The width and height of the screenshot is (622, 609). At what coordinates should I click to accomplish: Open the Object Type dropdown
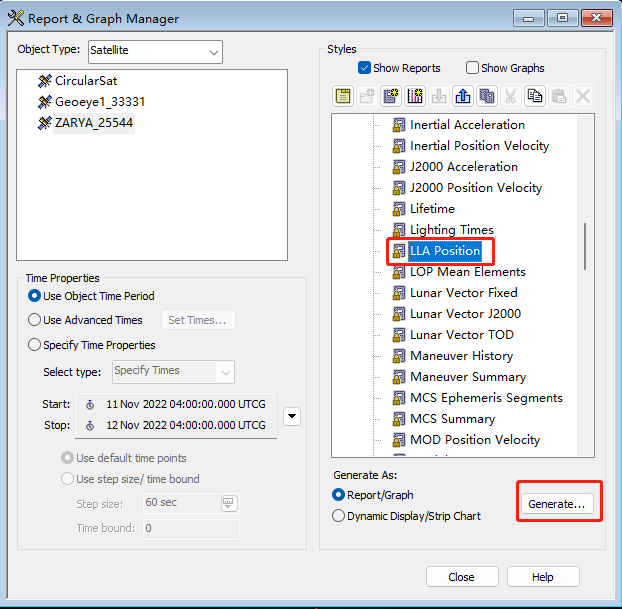pyautogui.click(x=214, y=51)
